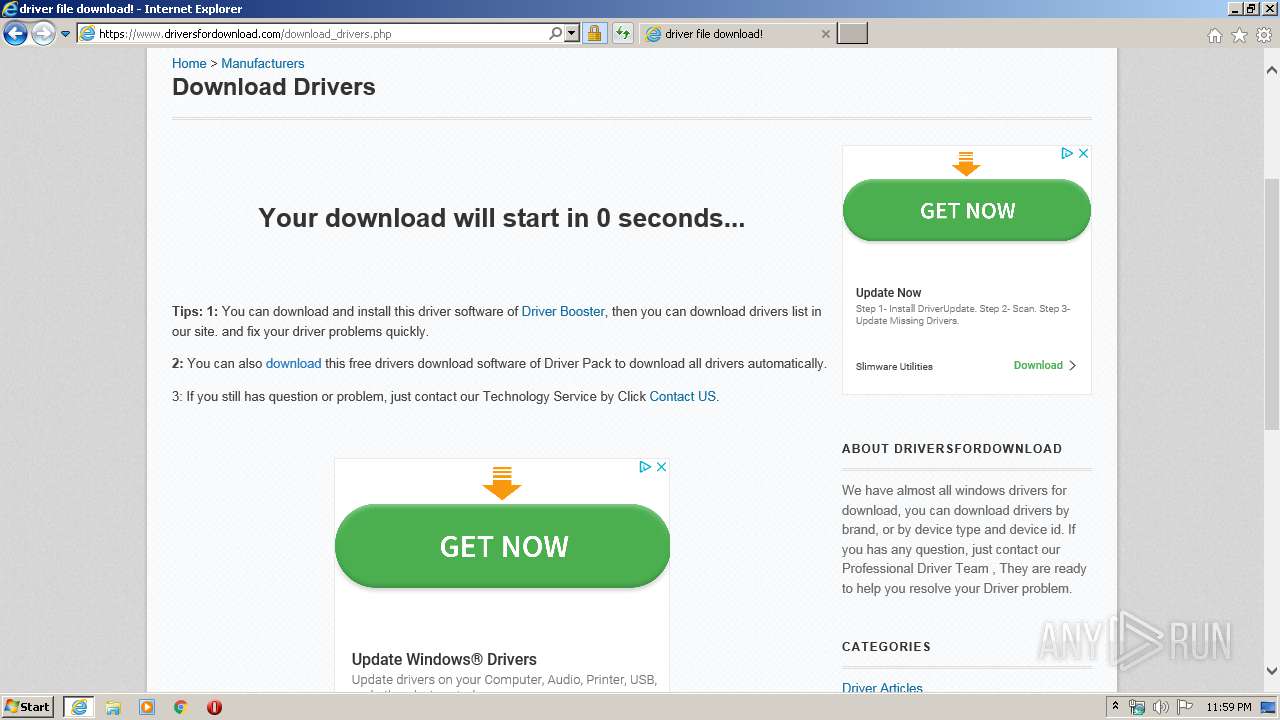The image size is (1280, 720).
Task: Open the Tools gear icon
Action: coord(1264,35)
